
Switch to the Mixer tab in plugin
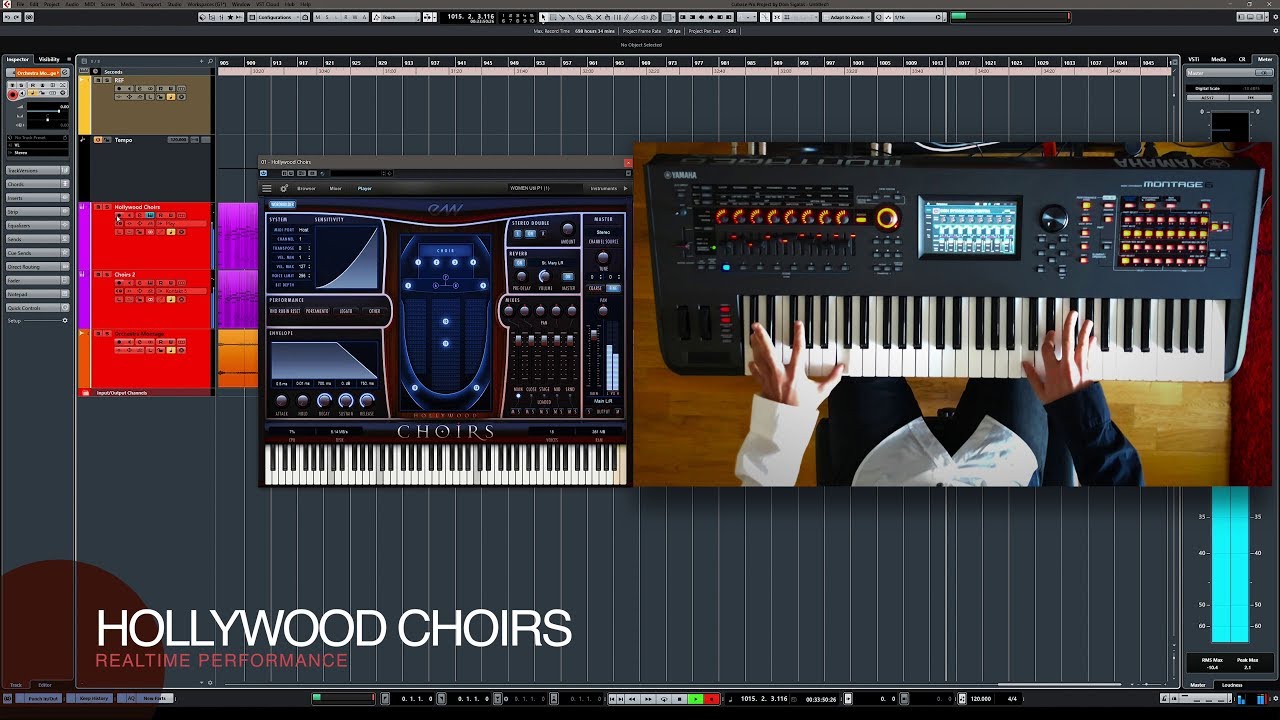[336, 188]
